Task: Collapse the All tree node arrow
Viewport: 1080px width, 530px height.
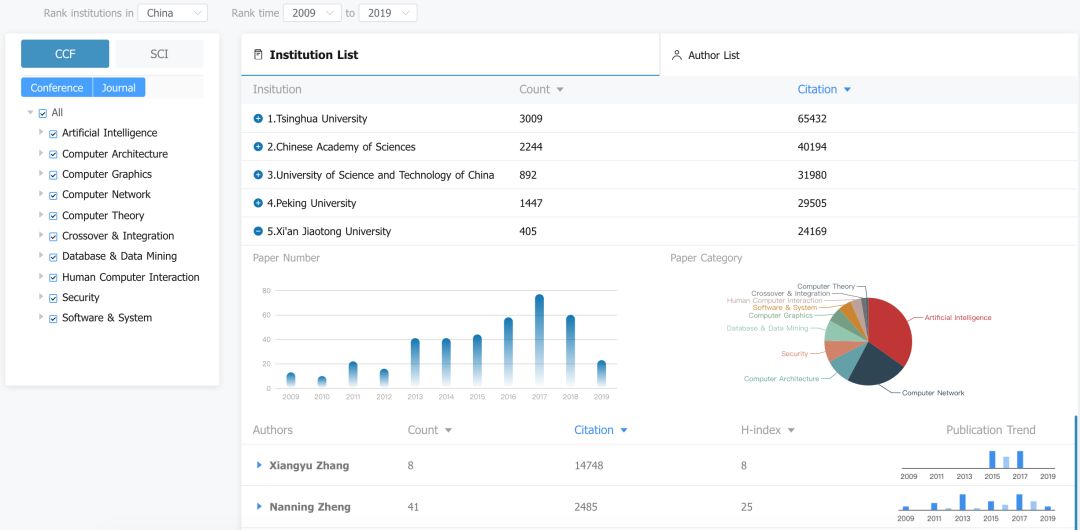Action: [30, 112]
